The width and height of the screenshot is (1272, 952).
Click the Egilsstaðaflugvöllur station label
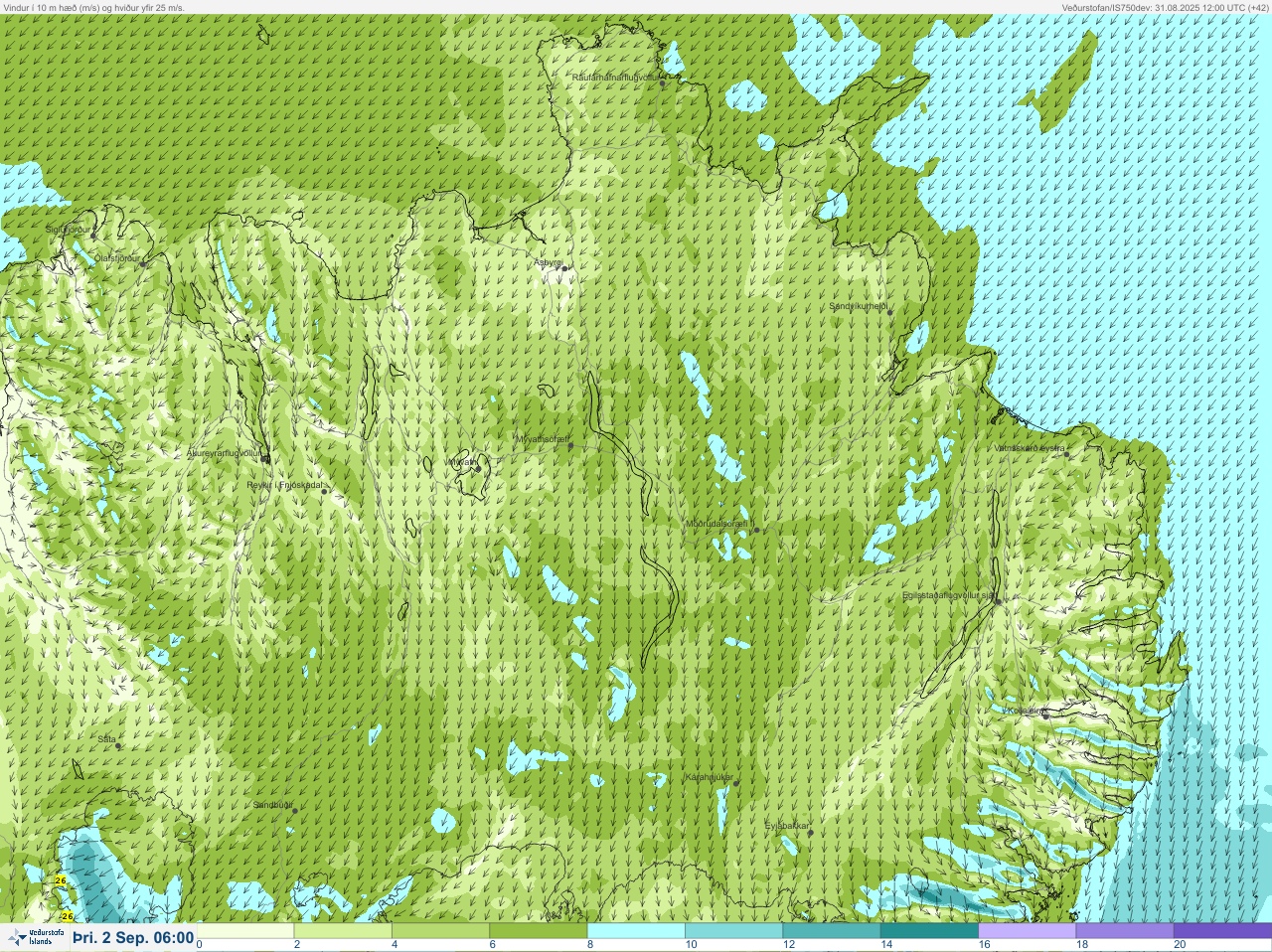click(948, 595)
